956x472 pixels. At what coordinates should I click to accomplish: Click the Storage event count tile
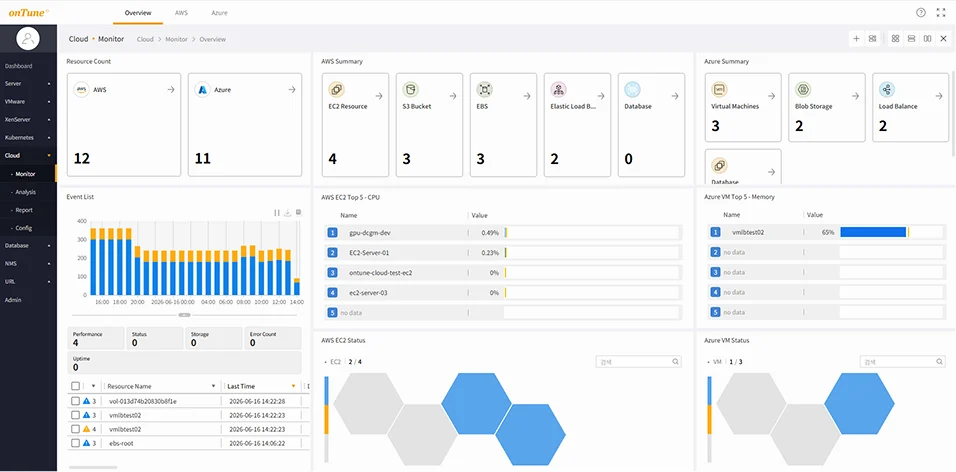click(x=213, y=338)
